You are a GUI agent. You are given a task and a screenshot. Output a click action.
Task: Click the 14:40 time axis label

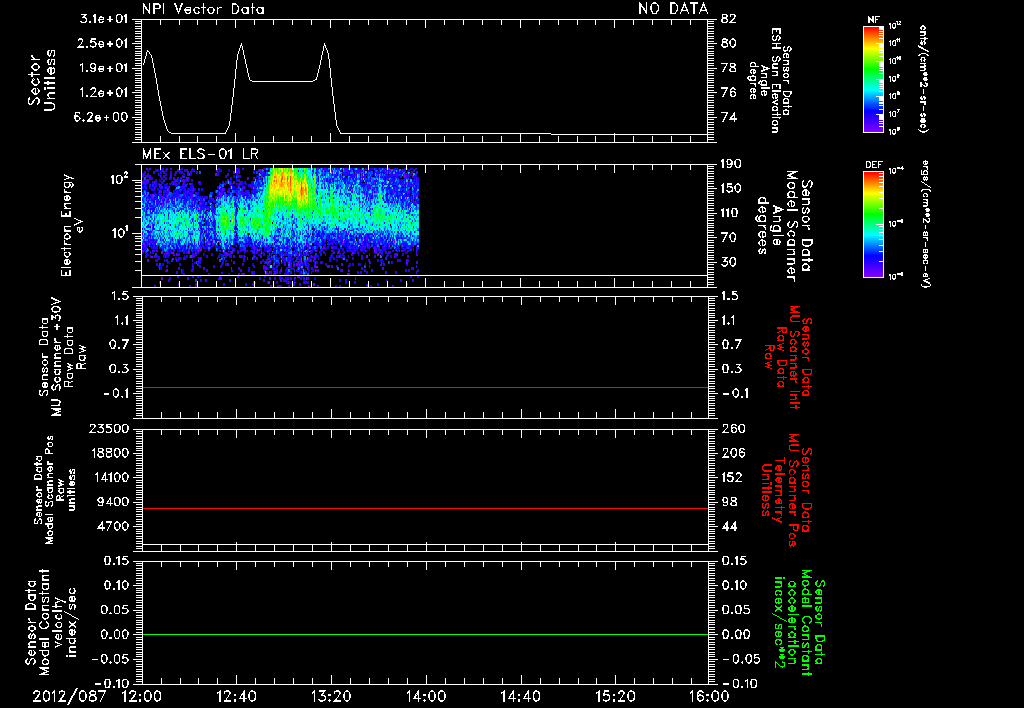click(520, 696)
